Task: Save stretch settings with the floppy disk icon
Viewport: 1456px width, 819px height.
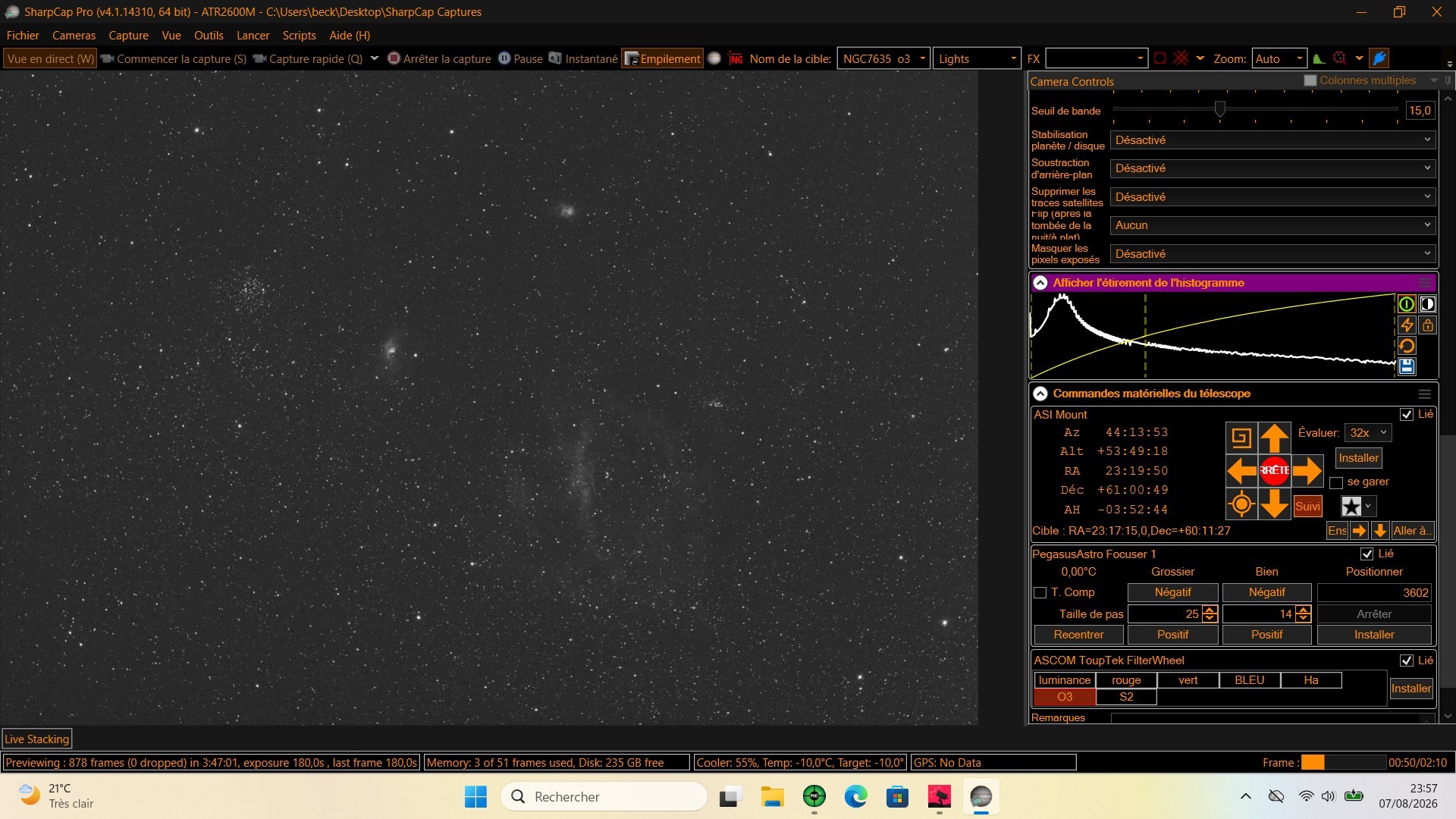Action: [x=1407, y=367]
